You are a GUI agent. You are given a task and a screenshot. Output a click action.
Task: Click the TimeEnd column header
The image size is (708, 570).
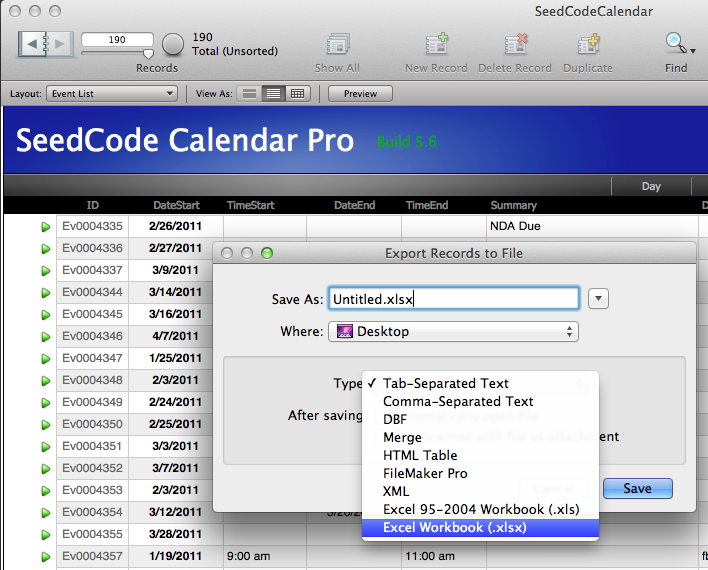427,205
